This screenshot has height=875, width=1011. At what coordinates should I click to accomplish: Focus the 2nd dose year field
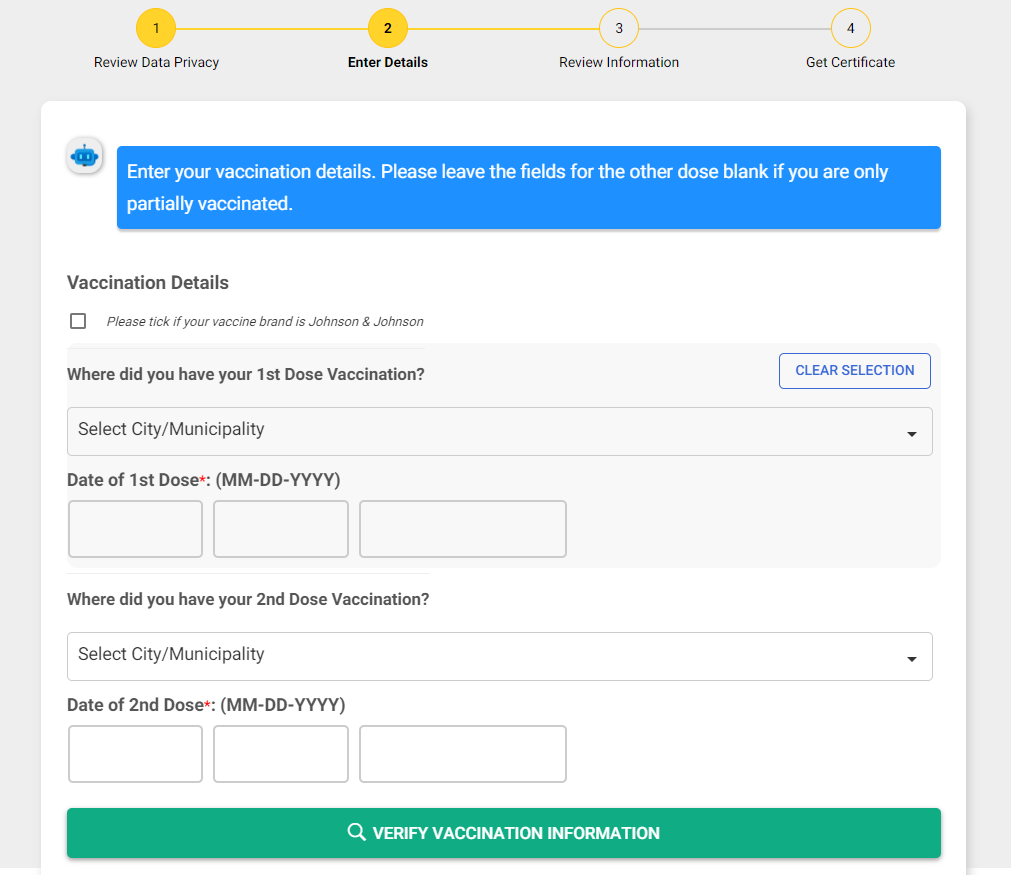463,754
